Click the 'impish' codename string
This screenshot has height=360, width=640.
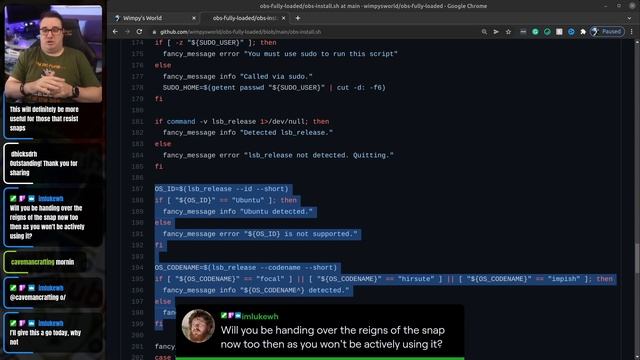564,279
